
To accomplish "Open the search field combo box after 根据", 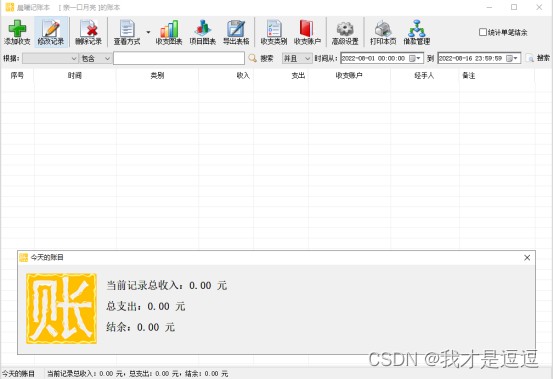I will (50, 58).
